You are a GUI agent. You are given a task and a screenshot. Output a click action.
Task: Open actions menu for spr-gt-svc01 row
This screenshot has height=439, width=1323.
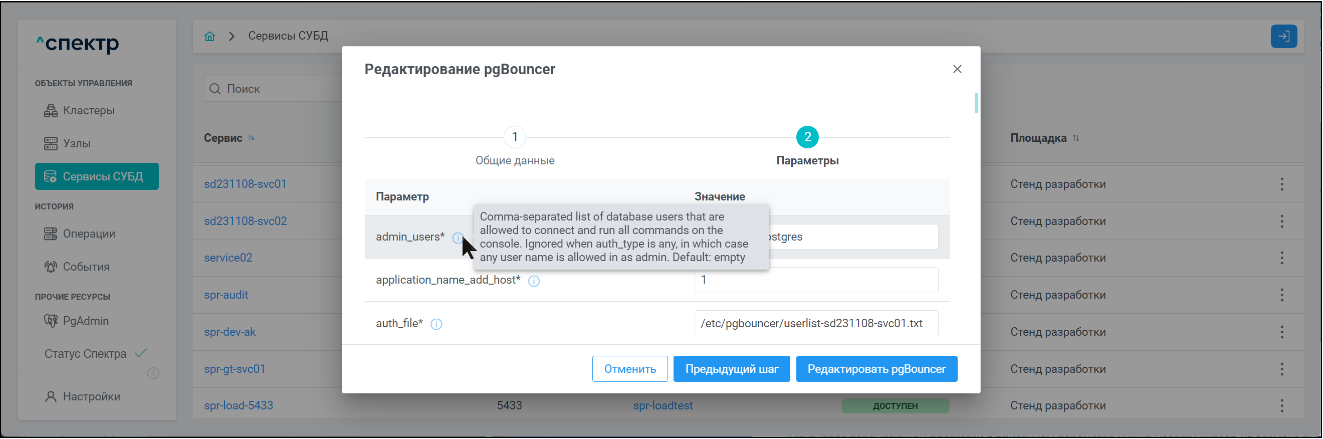(1282, 369)
